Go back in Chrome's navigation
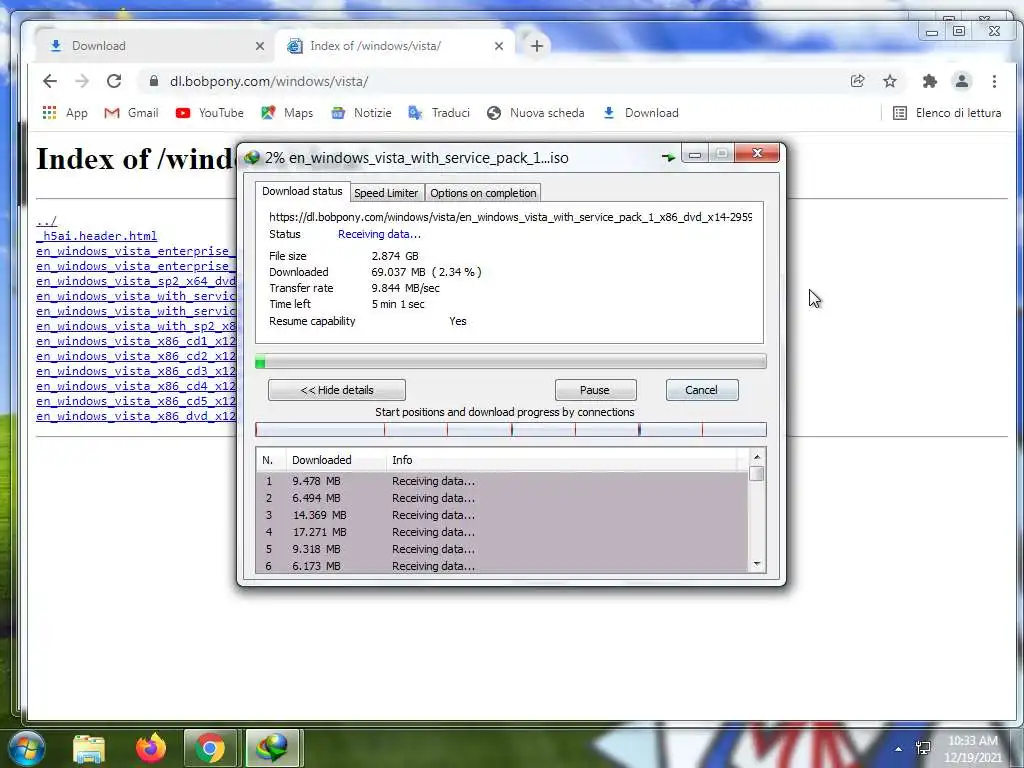This screenshot has height=768, width=1024. tap(50, 81)
